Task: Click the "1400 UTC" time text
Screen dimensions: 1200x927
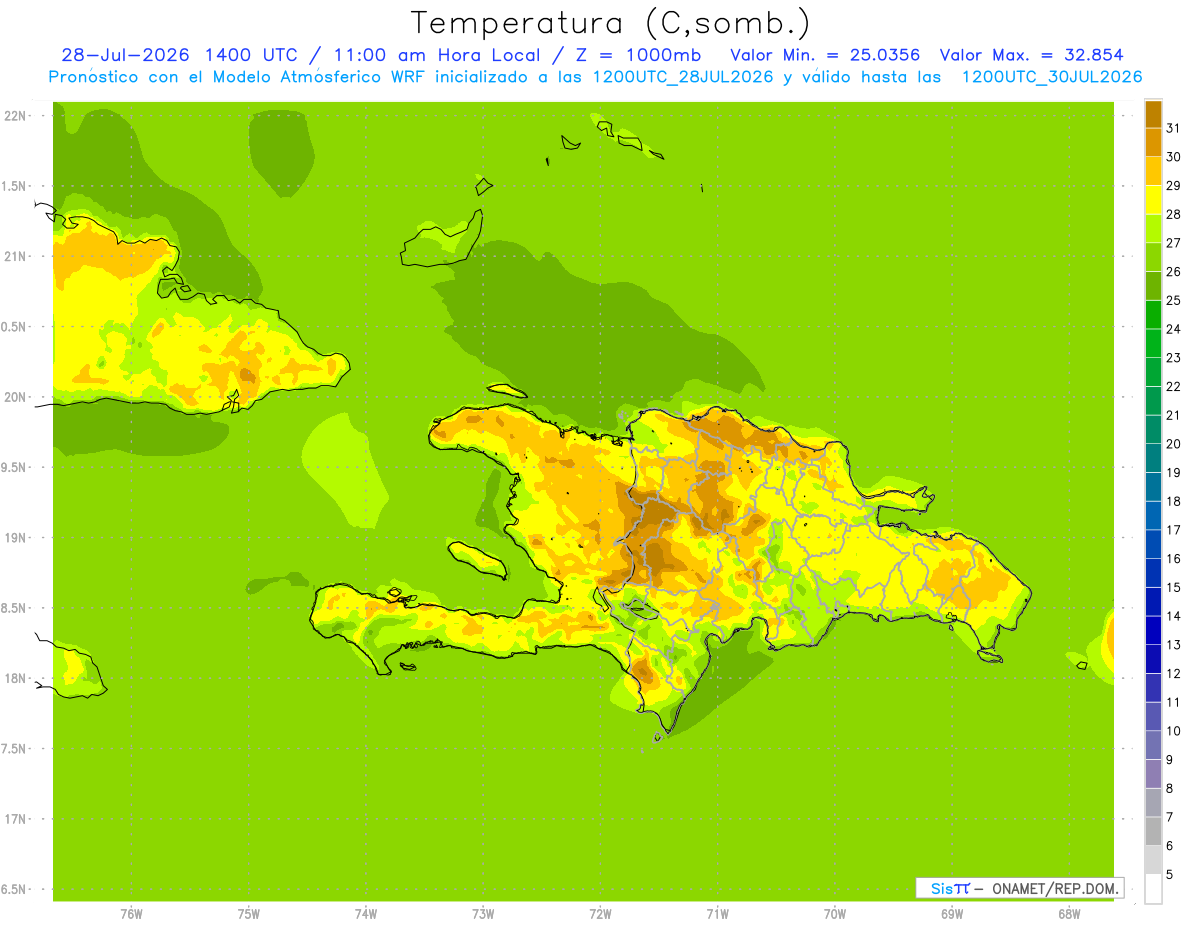Action: tap(251, 55)
